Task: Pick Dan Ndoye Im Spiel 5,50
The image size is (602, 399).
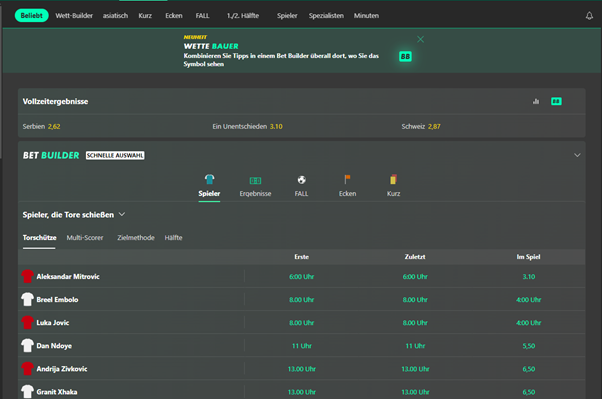Action: click(529, 346)
